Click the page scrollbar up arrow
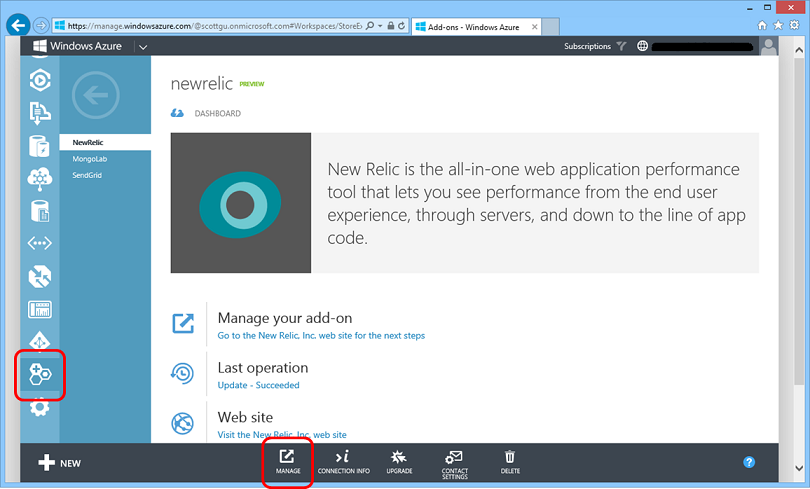Screen dimensions: 810x489 pyautogui.click(x=799, y=51)
